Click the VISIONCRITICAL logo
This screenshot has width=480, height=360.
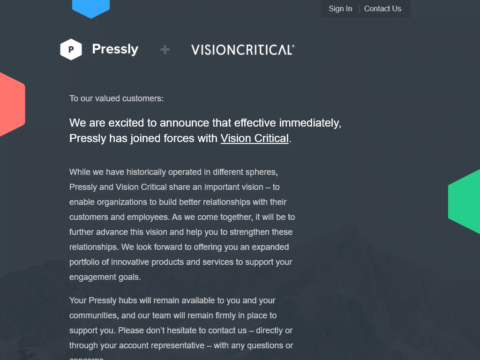point(243,50)
